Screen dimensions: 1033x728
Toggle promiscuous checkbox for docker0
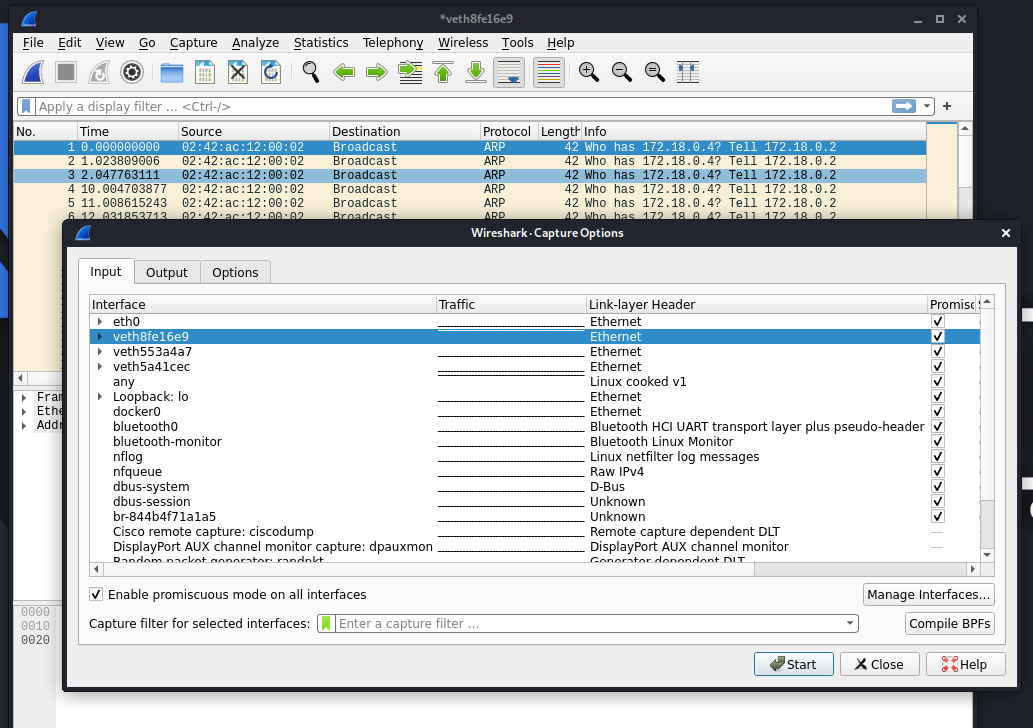pos(937,411)
